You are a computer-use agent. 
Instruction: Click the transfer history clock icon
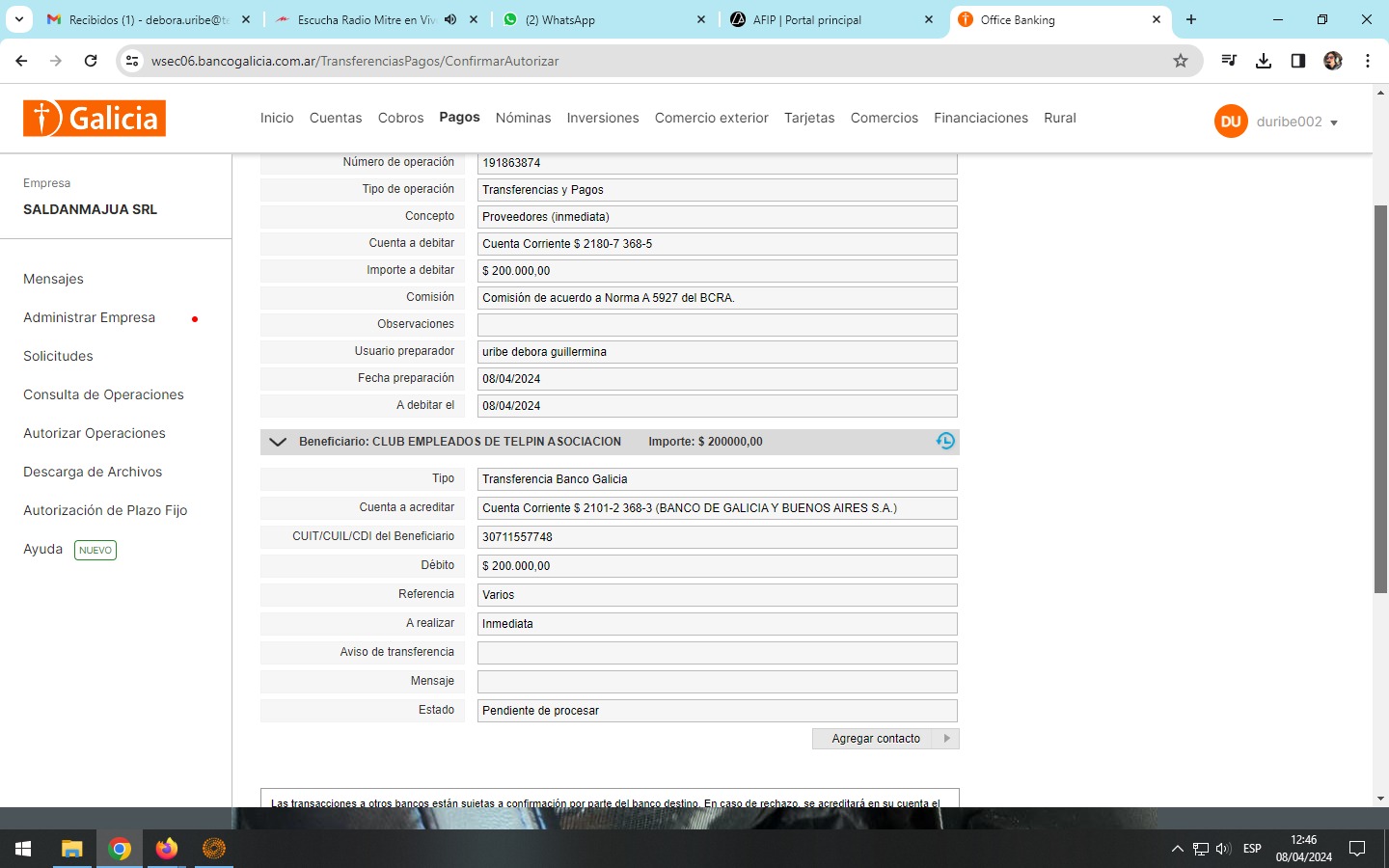[x=944, y=441]
